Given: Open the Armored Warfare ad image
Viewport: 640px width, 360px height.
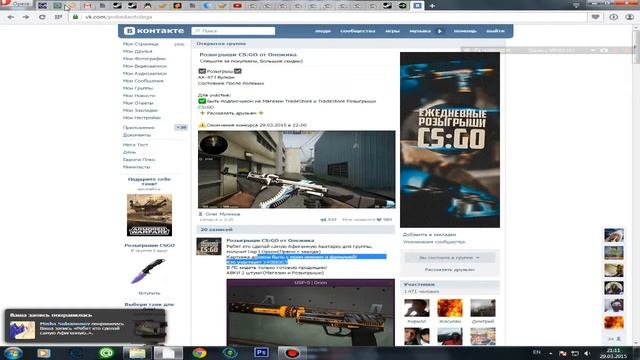Looking at the screenshot, I should [149, 215].
